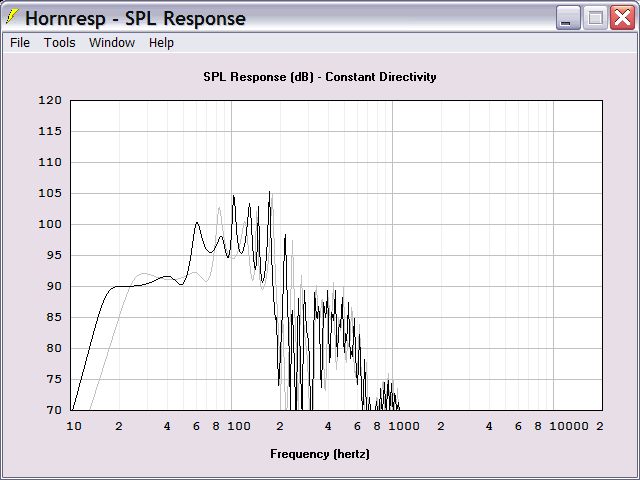Click the Hornresp - SPL Response title bar text

coord(136,18)
